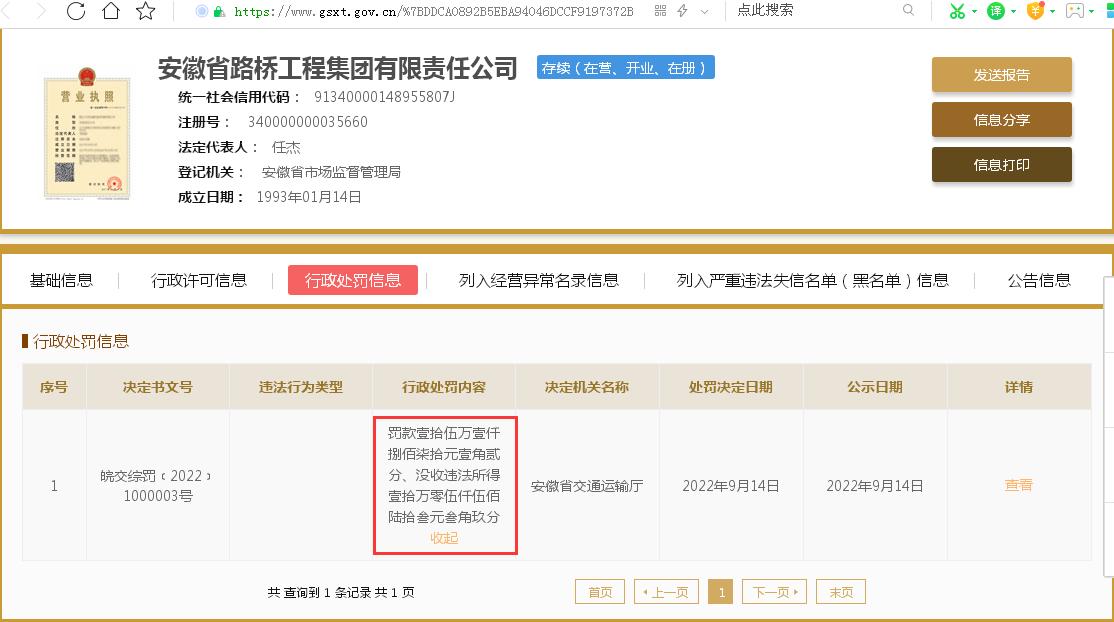Open penalty details via 查看 link
This screenshot has height=622, width=1114.
click(x=1018, y=486)
